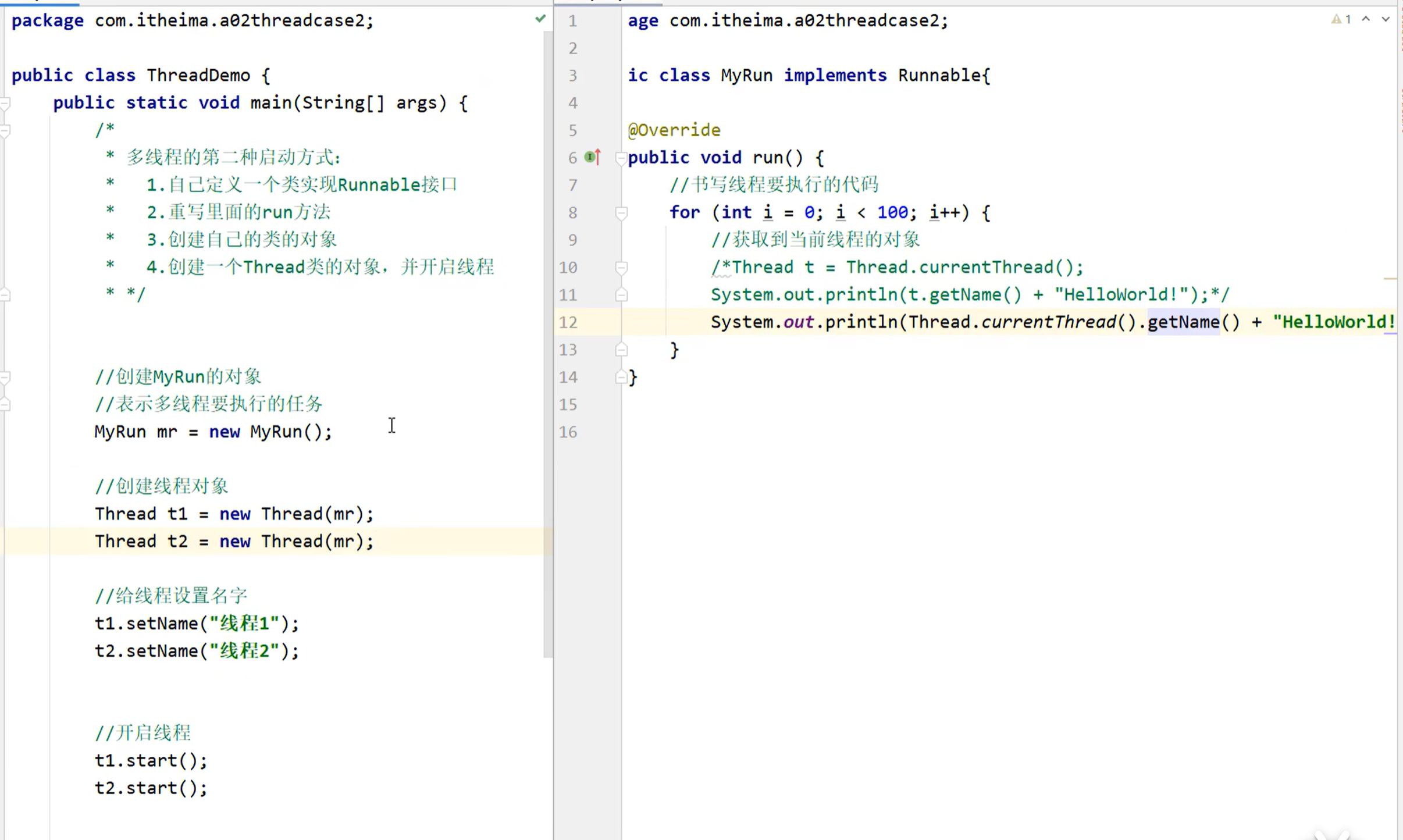
Task: Collapse the run() method fold on line 6
Action: (621, 158)
